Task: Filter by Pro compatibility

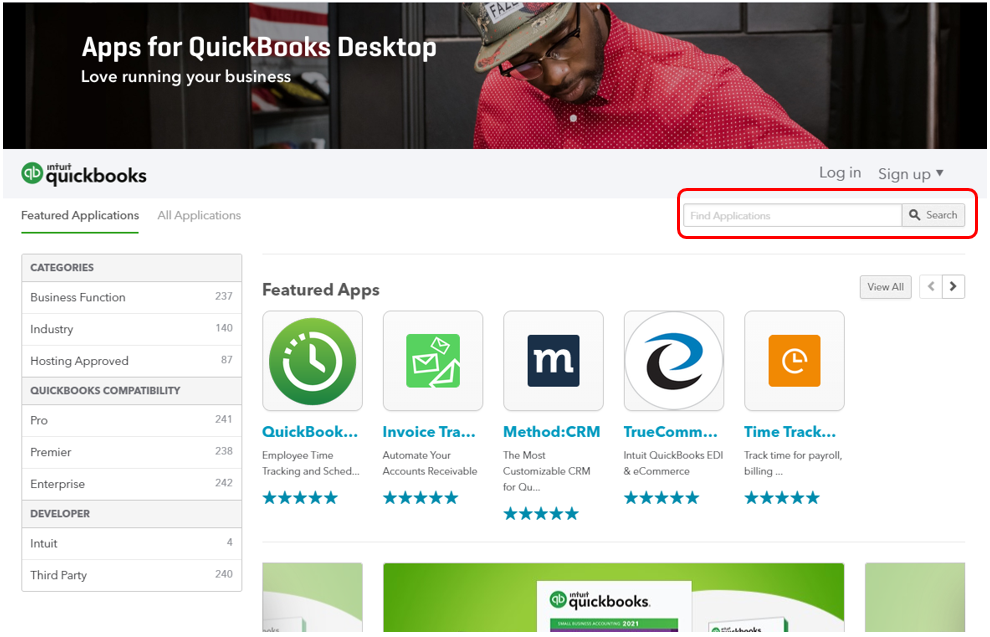Action: [131, 420]
